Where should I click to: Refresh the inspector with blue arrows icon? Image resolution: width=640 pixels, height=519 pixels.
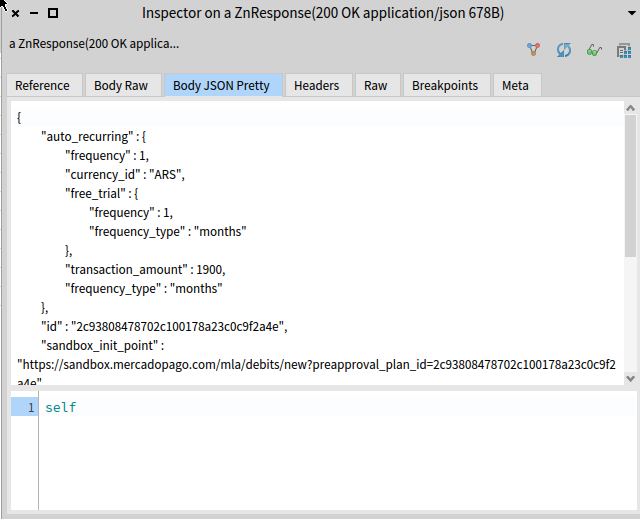[564, 50]
